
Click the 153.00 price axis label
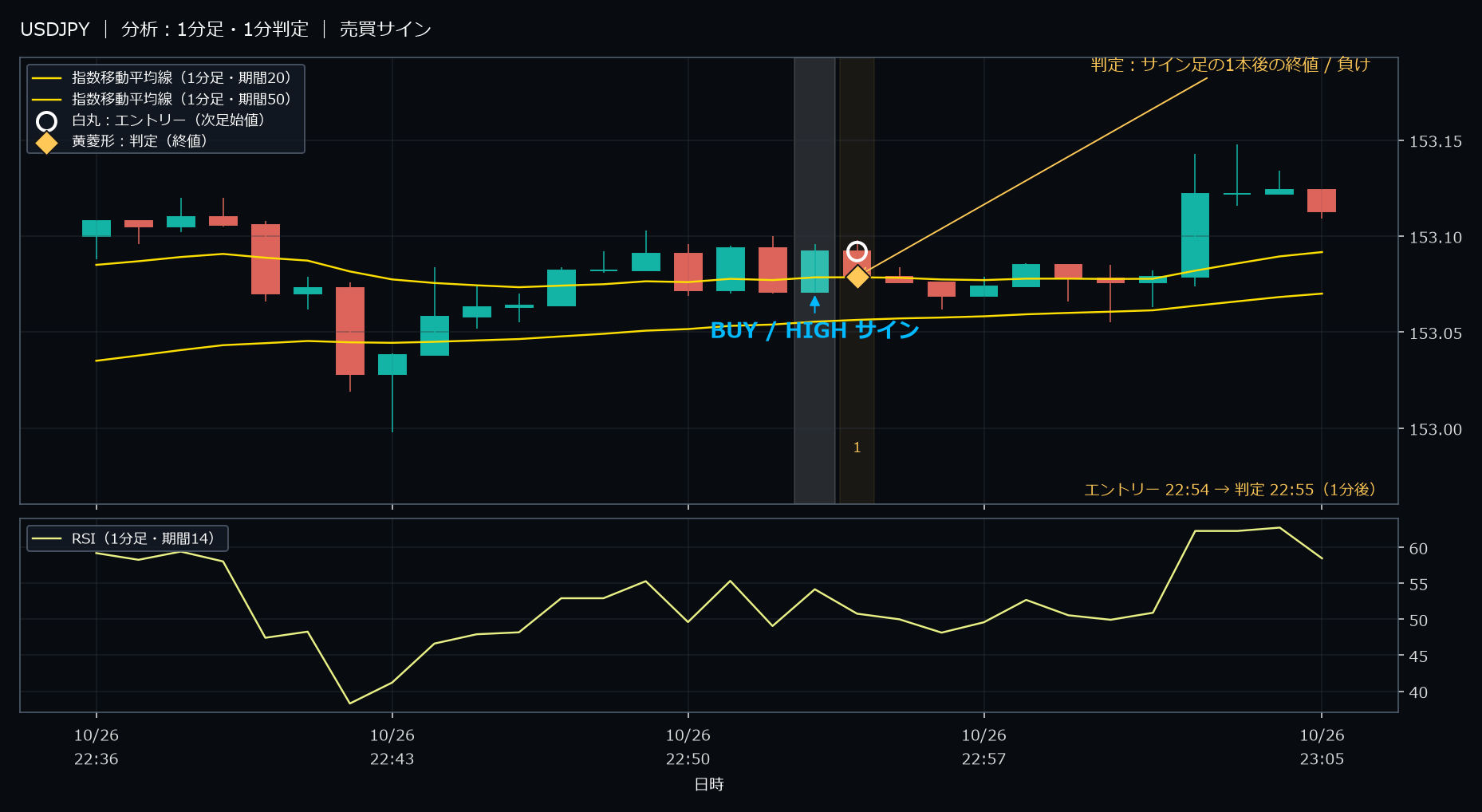tap(1436, 429)
